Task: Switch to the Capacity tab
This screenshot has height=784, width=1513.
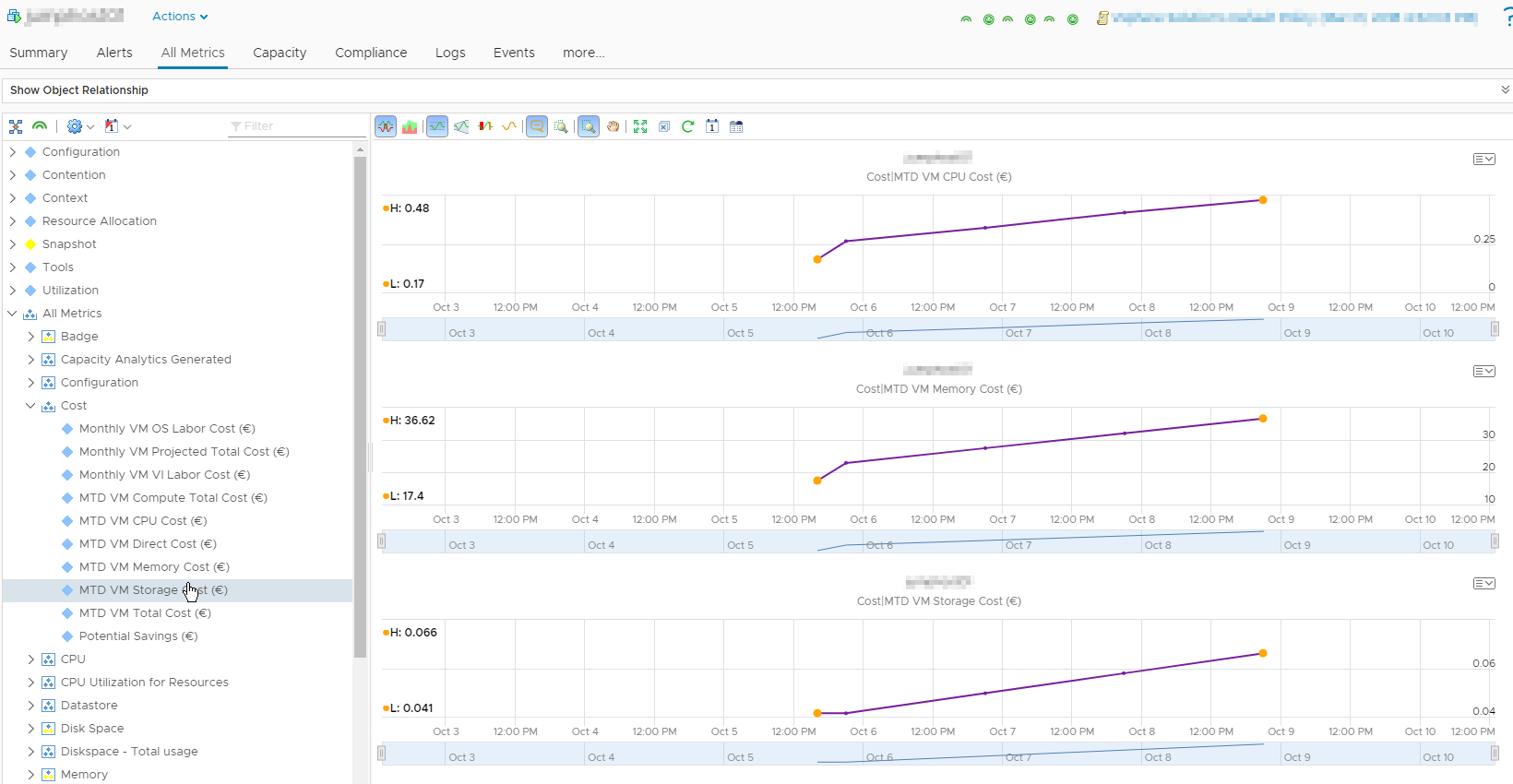Action: tap(280, 53)
